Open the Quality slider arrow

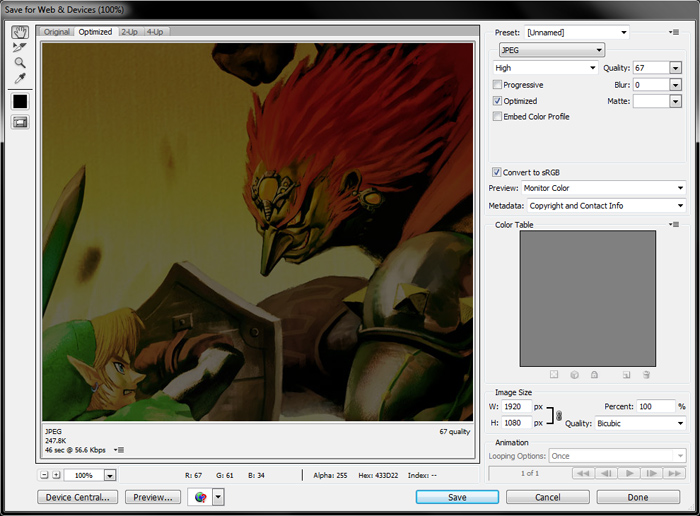click(675, 68)
